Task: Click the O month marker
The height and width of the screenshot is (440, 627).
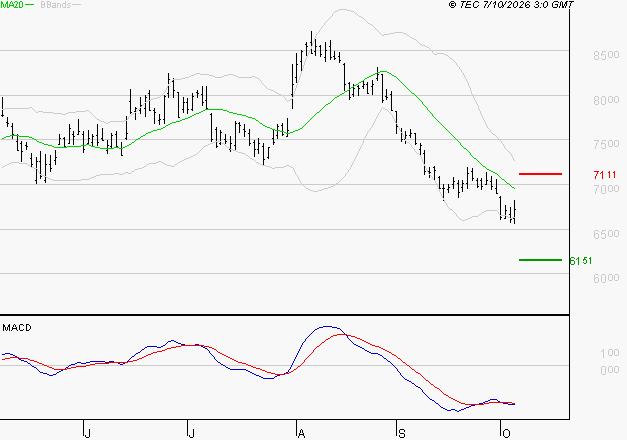Action: [506, 434]
